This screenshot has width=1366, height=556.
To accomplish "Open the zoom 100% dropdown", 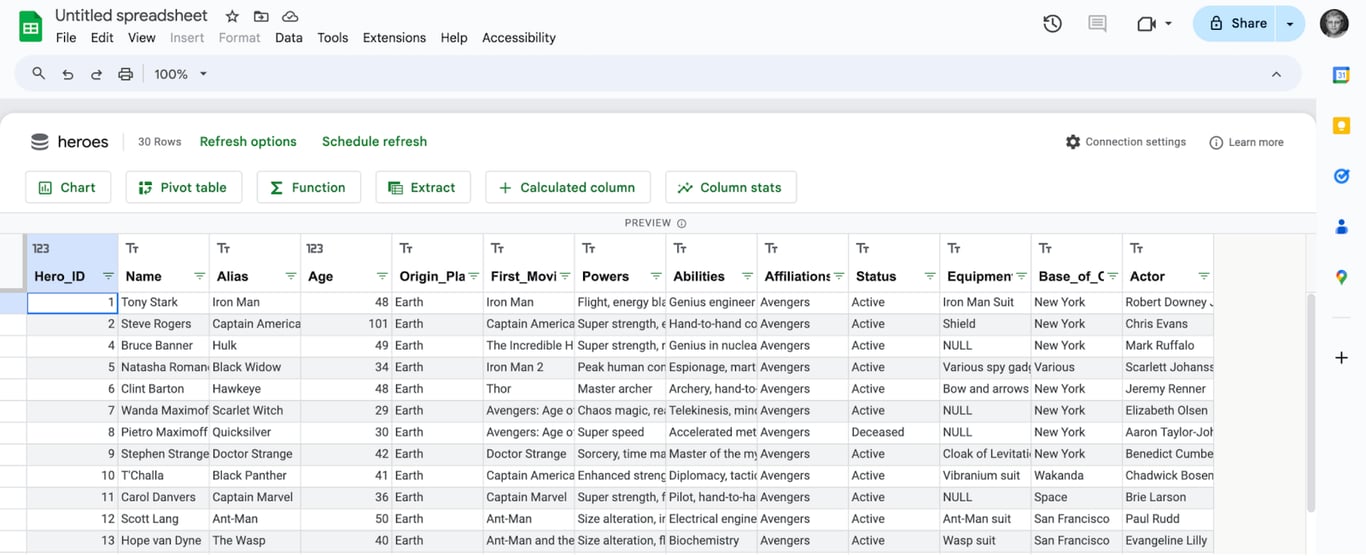I will tap(181, 74).
